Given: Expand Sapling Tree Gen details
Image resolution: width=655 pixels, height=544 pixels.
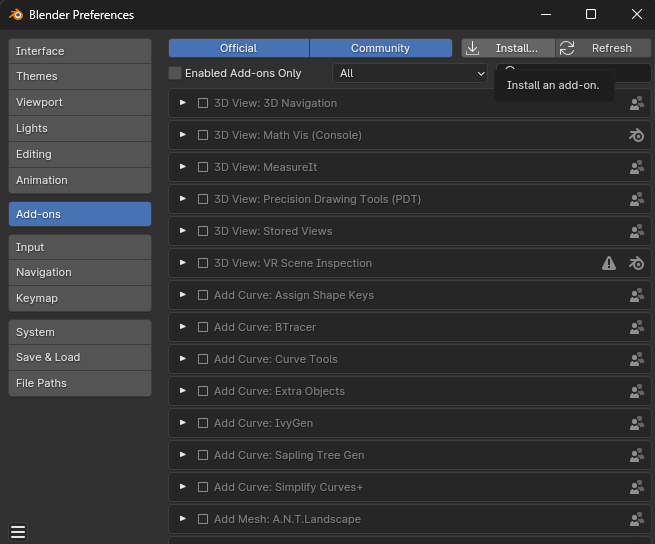Looking at the screenshot, I should click(x=183, y=455).
